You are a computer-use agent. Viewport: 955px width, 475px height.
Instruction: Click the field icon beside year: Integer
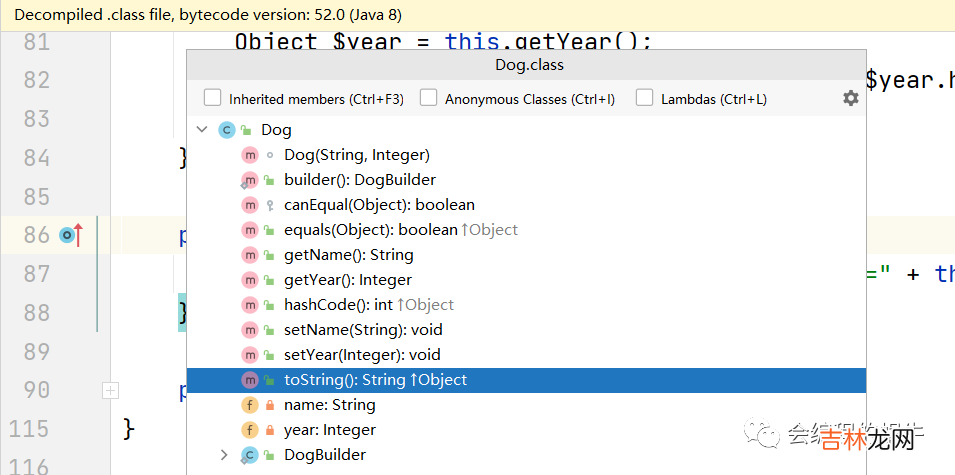tap(250, 430)
